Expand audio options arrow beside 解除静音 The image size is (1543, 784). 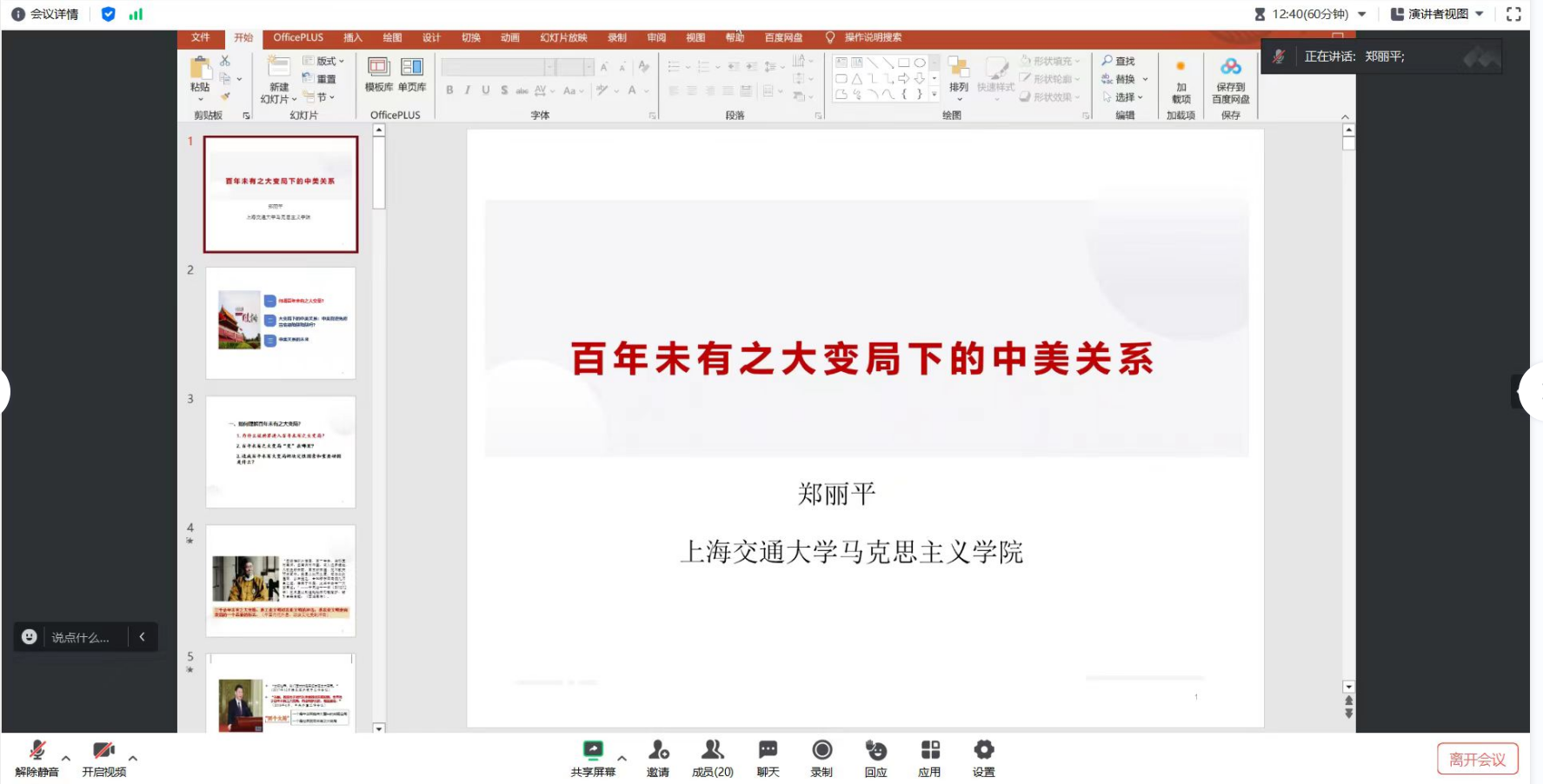66,758
